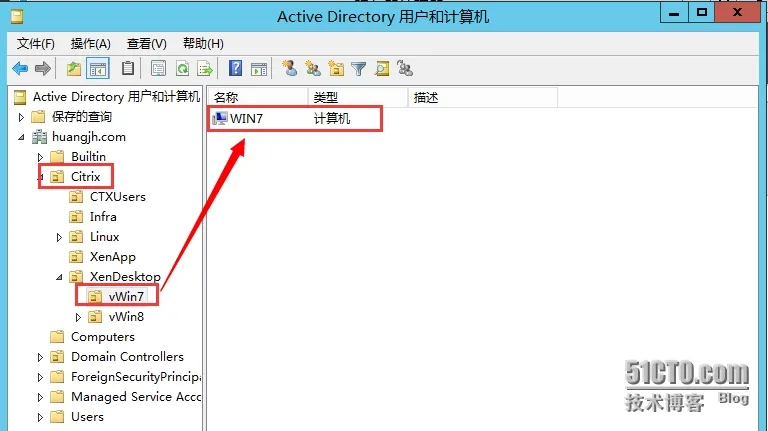Click the Add to group icon

pyautogui.click(x=405, y=68)
